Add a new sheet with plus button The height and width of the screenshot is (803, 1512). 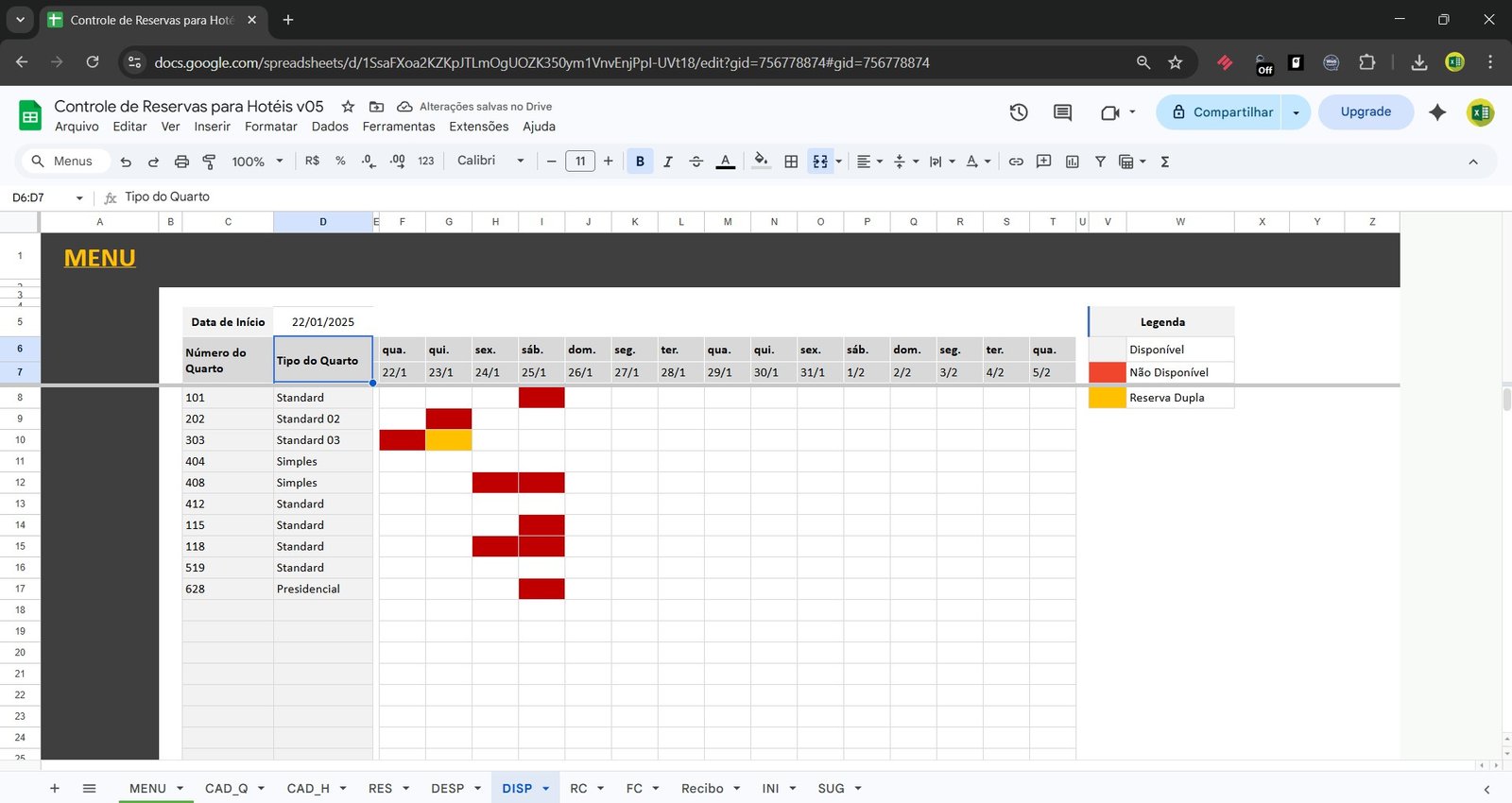55,788
